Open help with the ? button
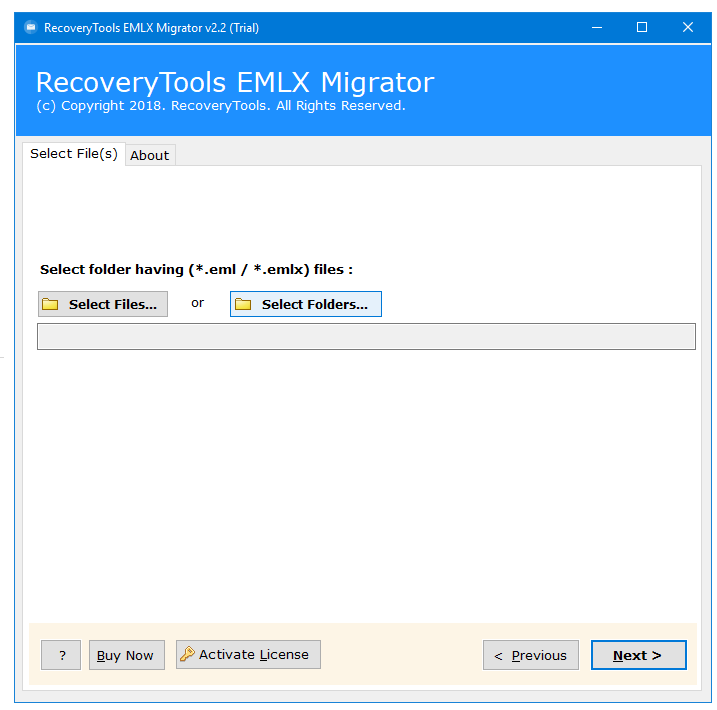The width and height of the screenshot is (717, 710). [x=61, y=655]
